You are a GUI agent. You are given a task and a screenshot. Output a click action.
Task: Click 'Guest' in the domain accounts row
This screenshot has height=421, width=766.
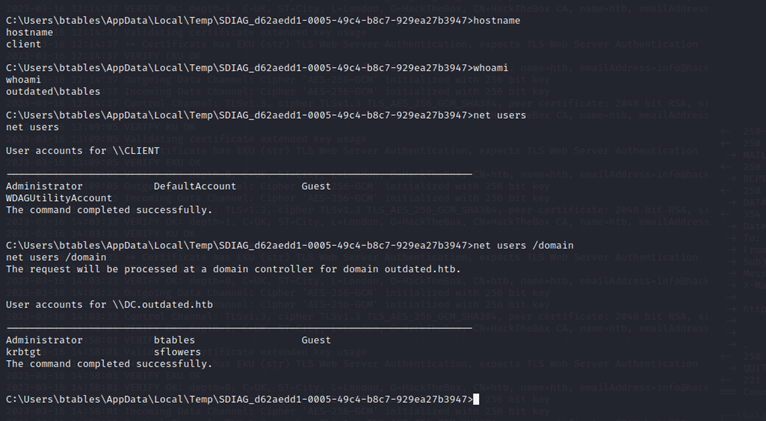click(316, 340)
